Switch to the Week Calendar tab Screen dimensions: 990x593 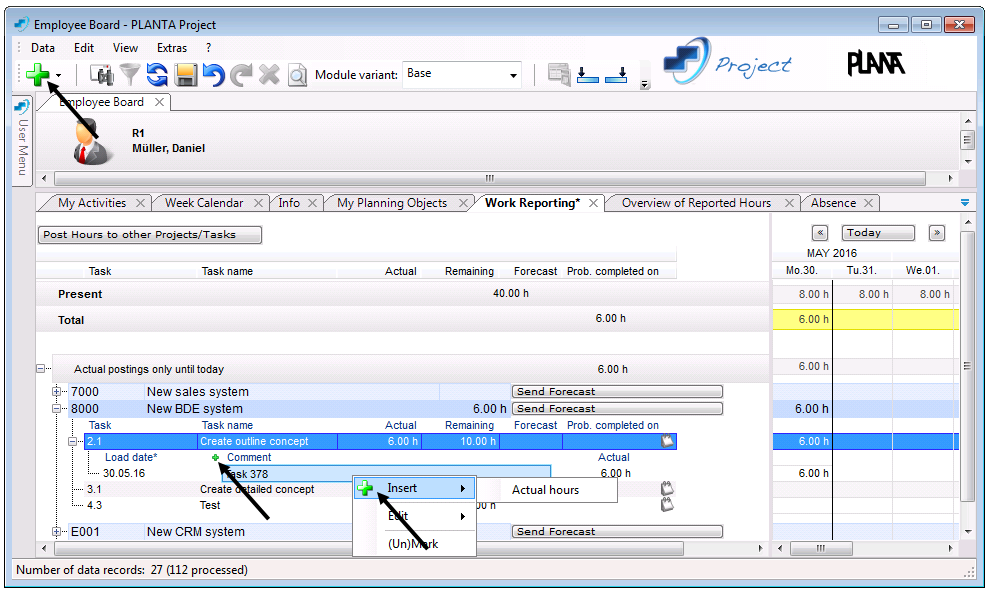204,203
